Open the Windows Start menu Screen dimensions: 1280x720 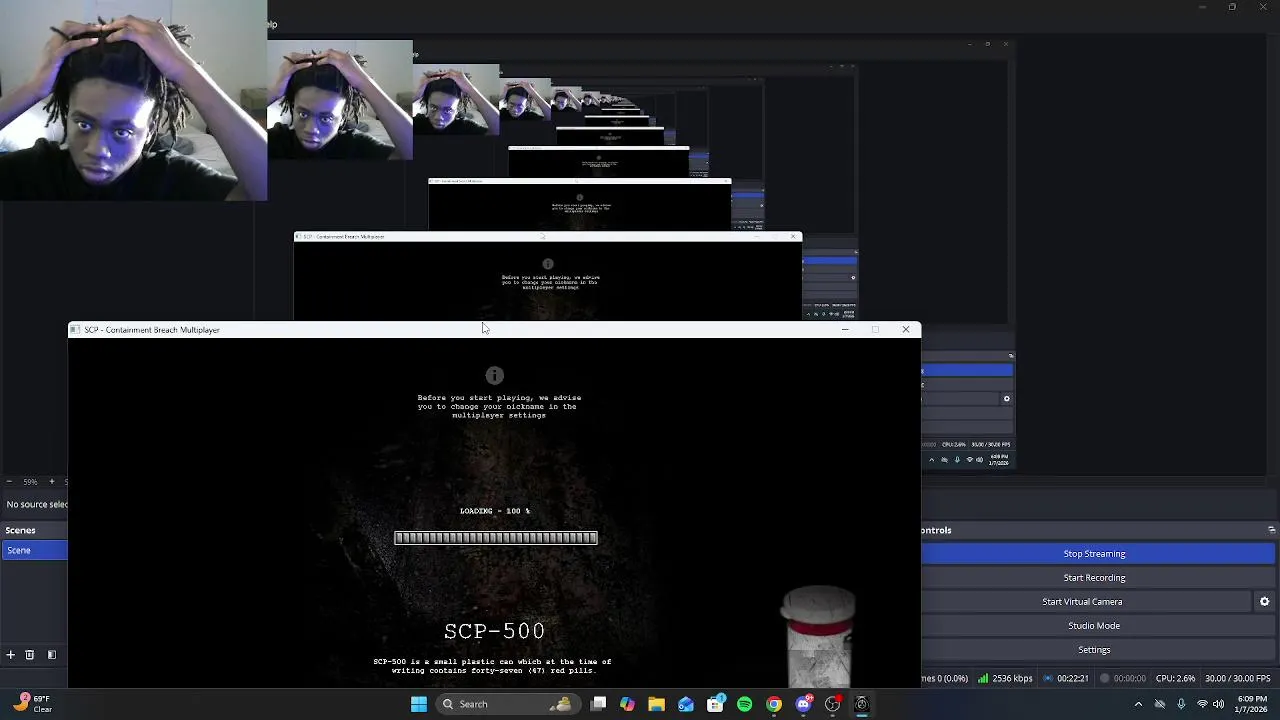click(419, 704)
